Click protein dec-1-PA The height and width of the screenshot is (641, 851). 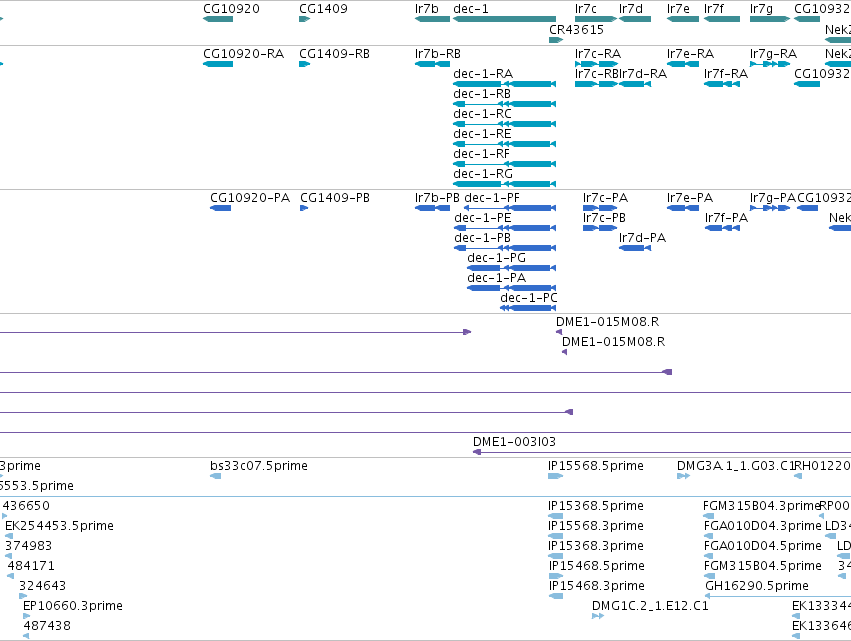[x=512, y=288]
